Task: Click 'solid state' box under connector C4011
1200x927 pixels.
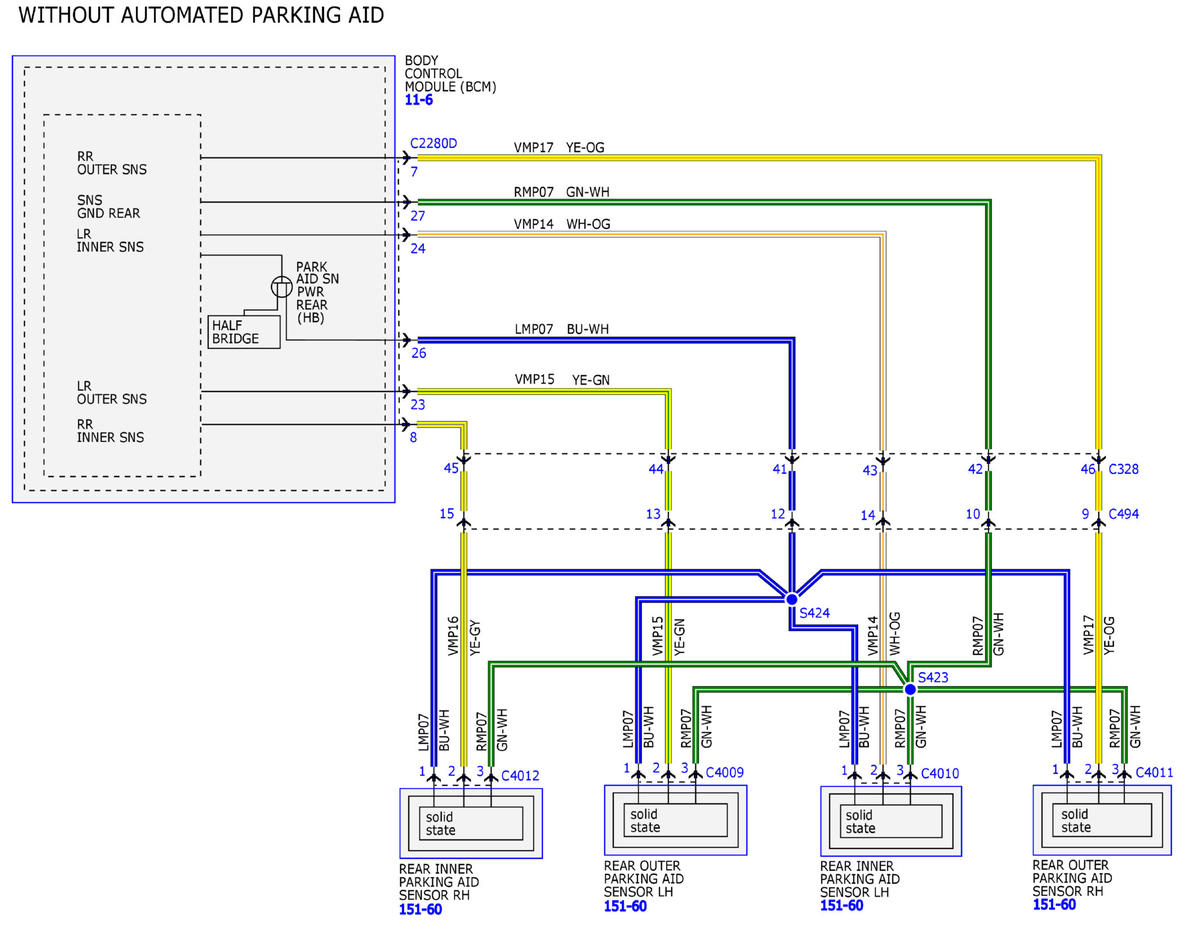Action: 1105,820
